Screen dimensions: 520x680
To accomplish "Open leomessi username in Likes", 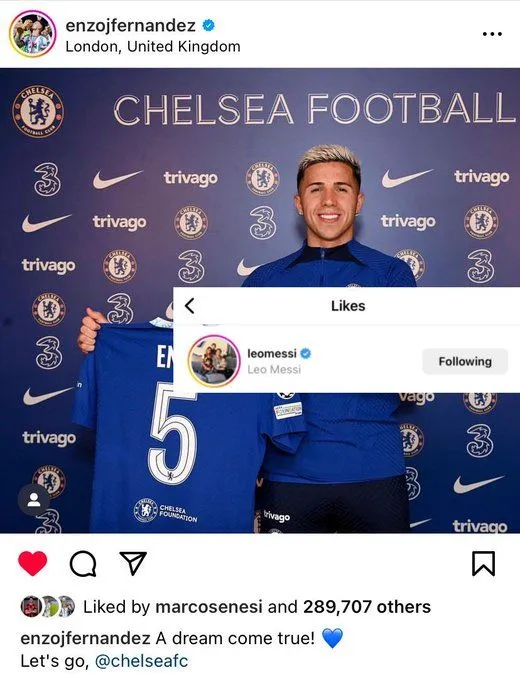I will click(272, 353).
